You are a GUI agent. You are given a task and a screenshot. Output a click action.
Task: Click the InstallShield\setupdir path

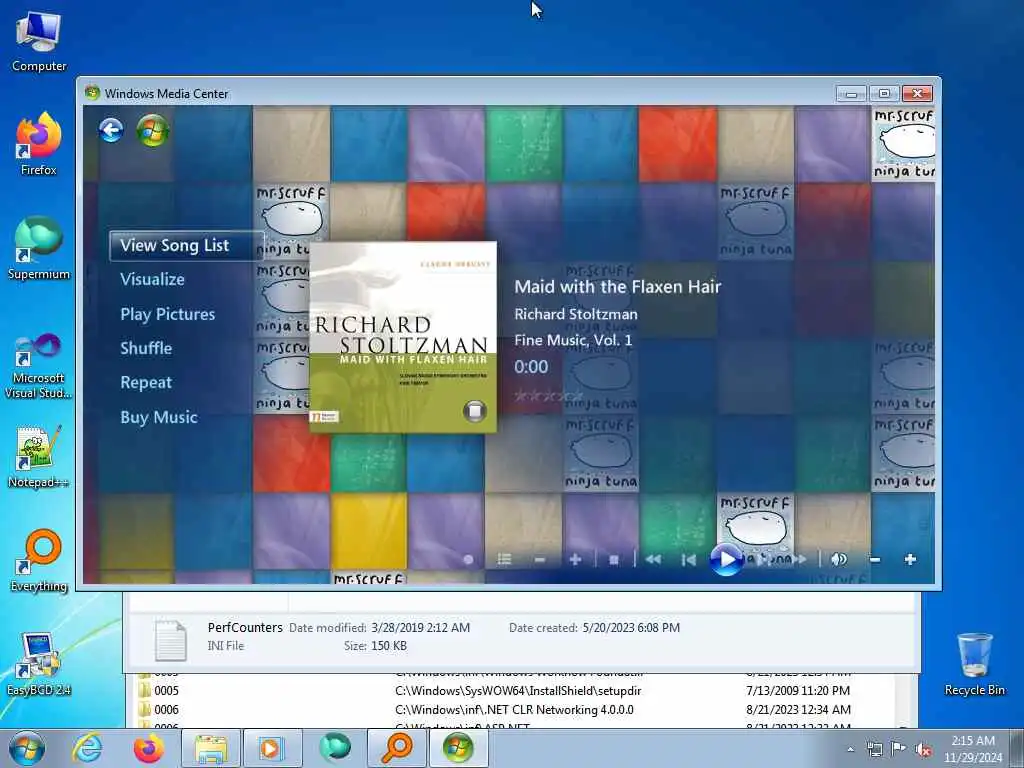coord(518,691)
